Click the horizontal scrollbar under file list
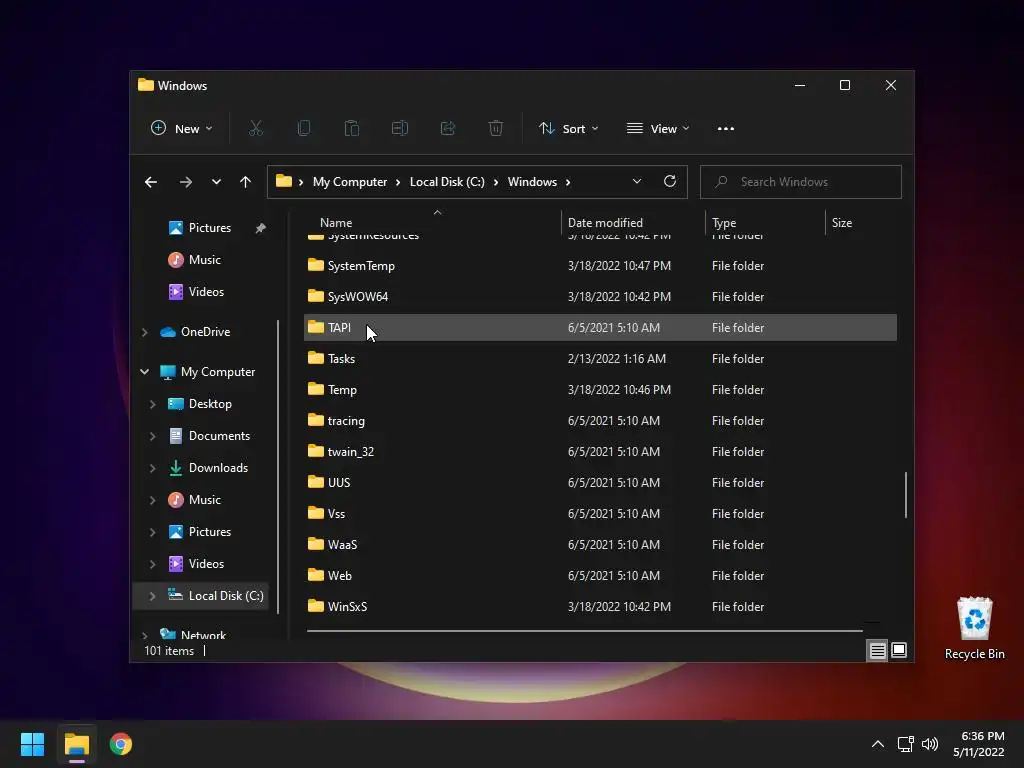Image resolution: width=1024 pixels, height=768 pixels. click(584, 631)
